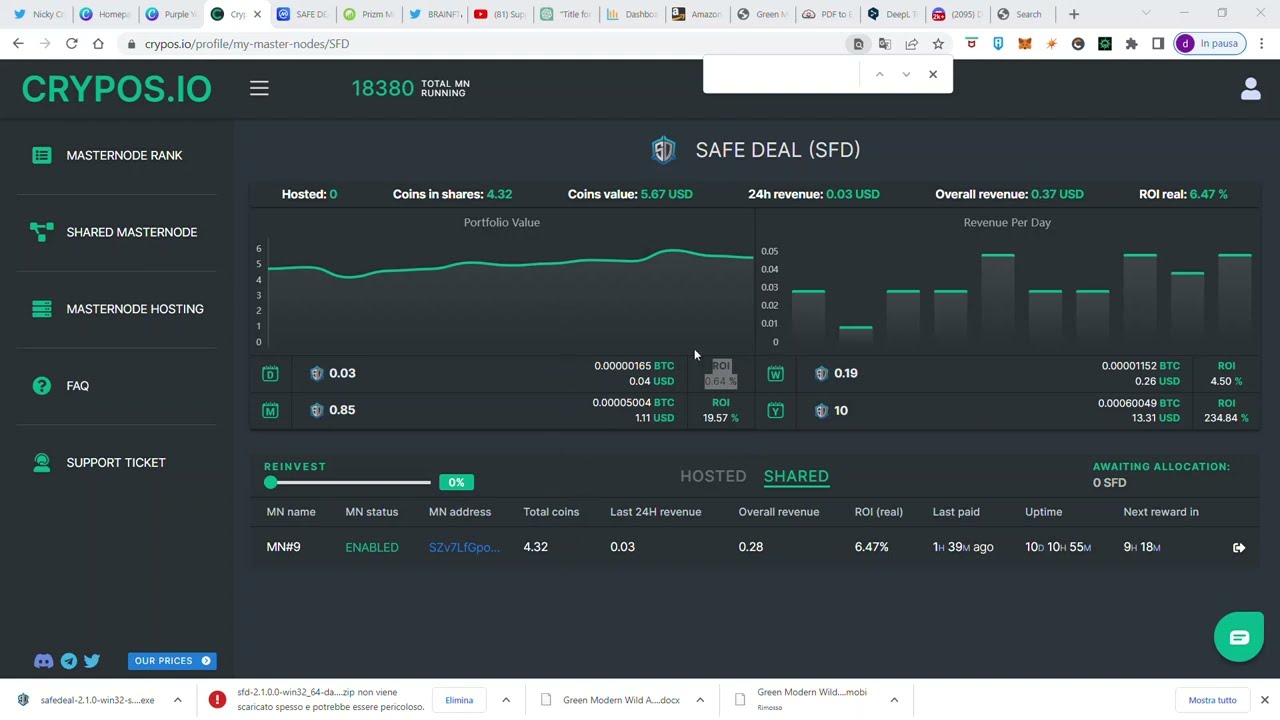
Task: Open MASTERNODE HOSTING page
Action: click(135, 309)
